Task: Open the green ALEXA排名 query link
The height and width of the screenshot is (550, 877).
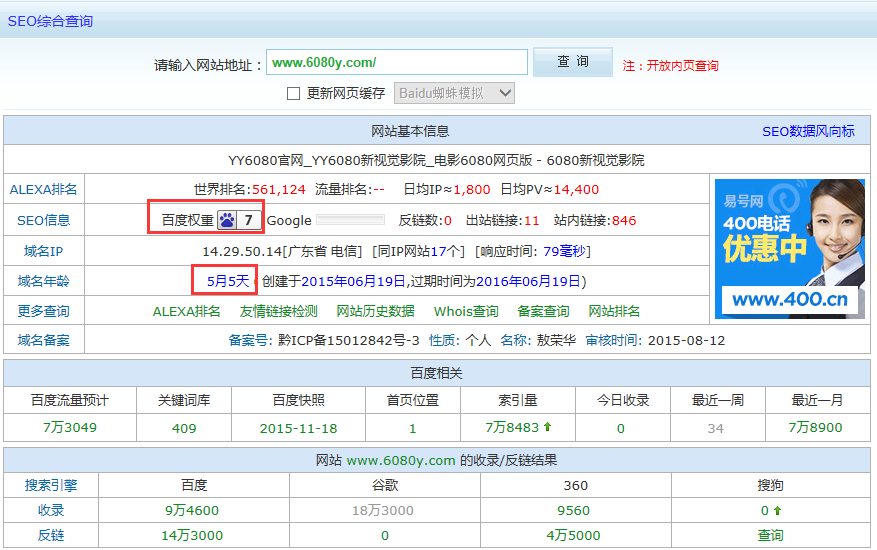Action: (x=187, y=311)
